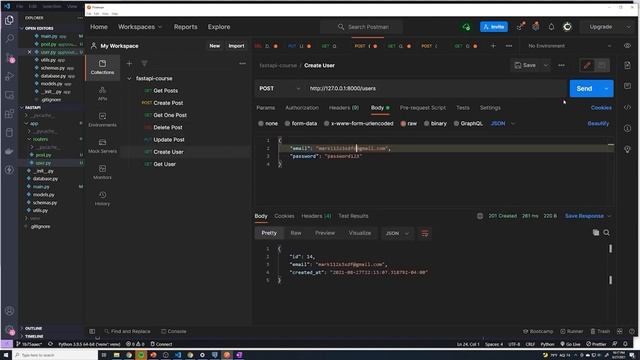
Task: Open VS Code Extensions icon in activity bar
Action: (x=9, y=113)
